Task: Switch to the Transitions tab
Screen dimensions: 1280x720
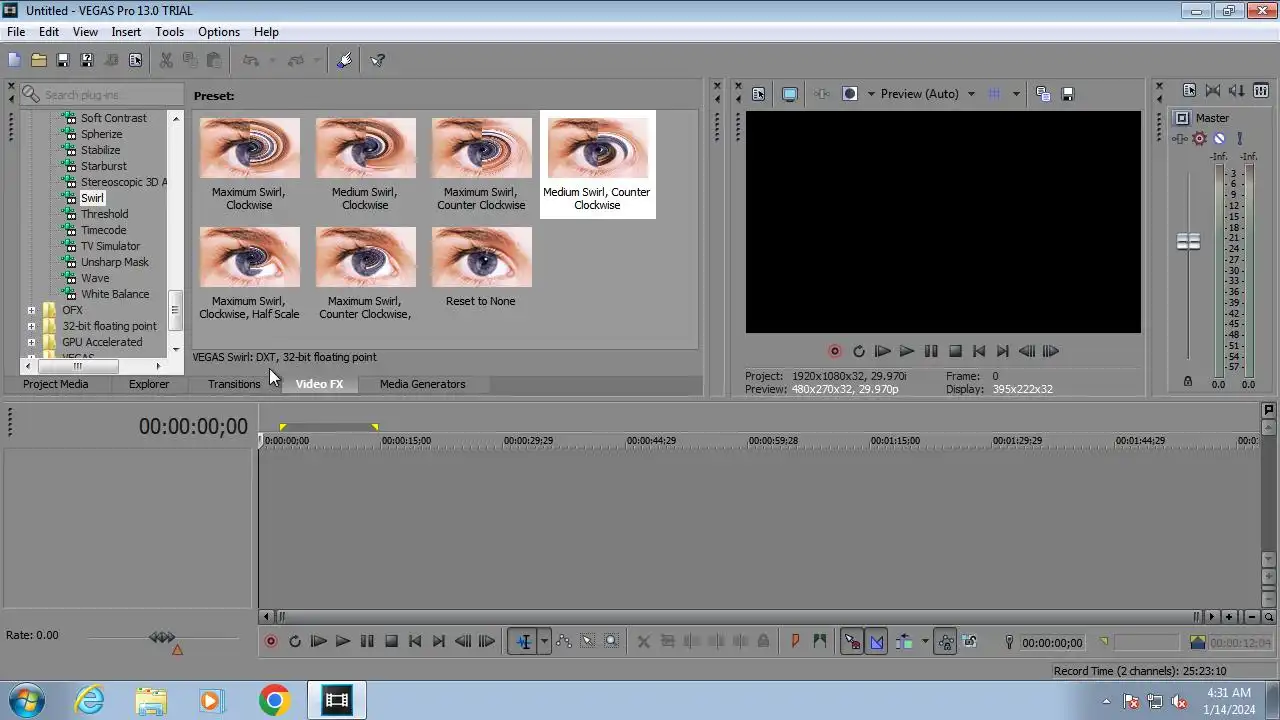Action: point(234,384)
